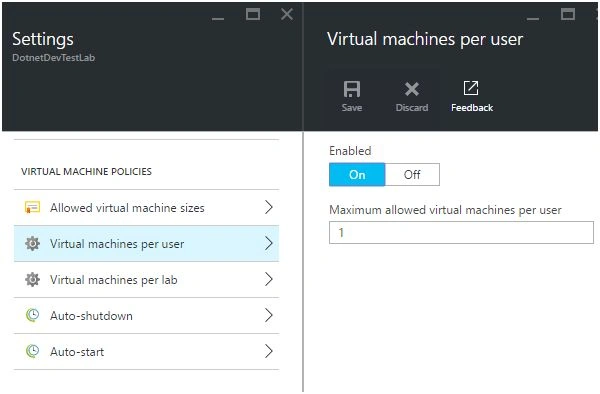600x394 pixels.
Task: Click the gear icon for Virtual machines per lab
Action: point(33,280)
